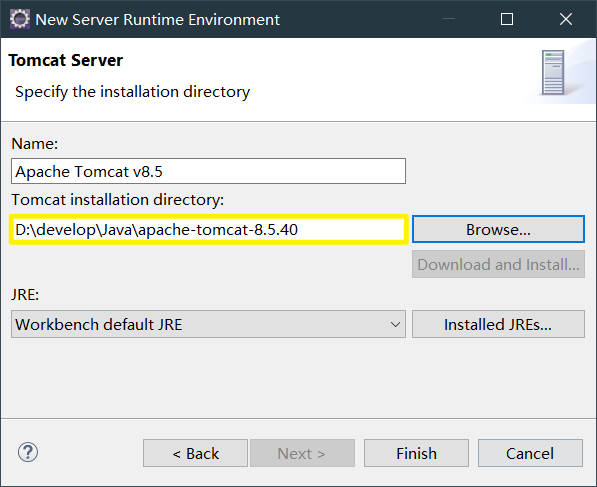The width and height of the screenshot is (597, 487).
Task: Click the greyed-out Next button
Action: coord(302,453)
